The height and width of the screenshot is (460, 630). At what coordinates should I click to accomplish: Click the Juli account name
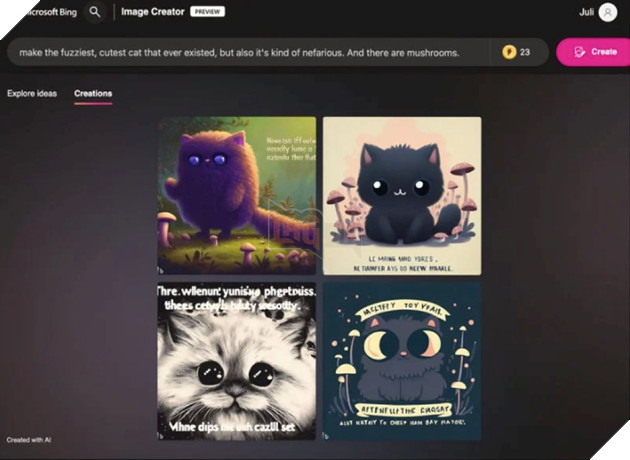point(586,12)
